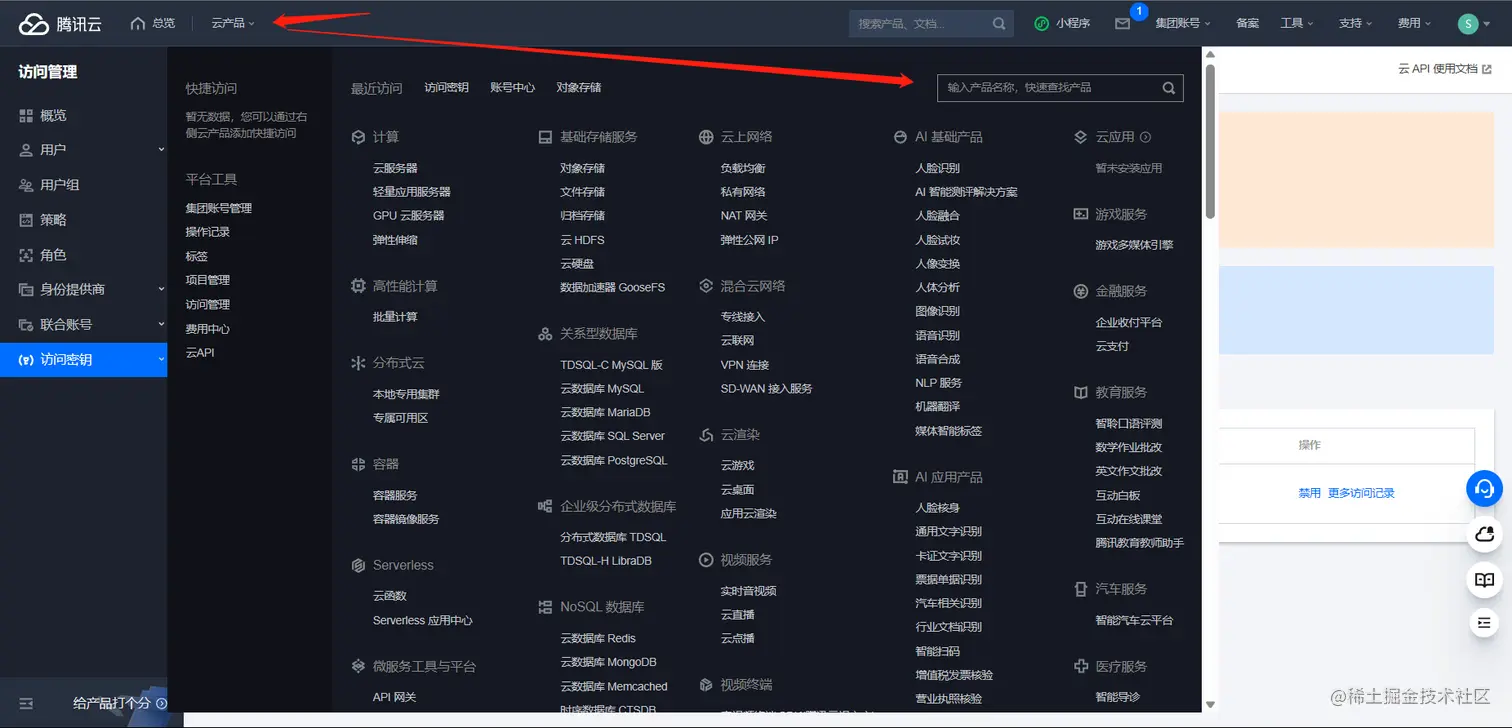The image size is (1512, 728).
Task: Open the 云函数 Serverless link
Action: (x=390, y=596)
